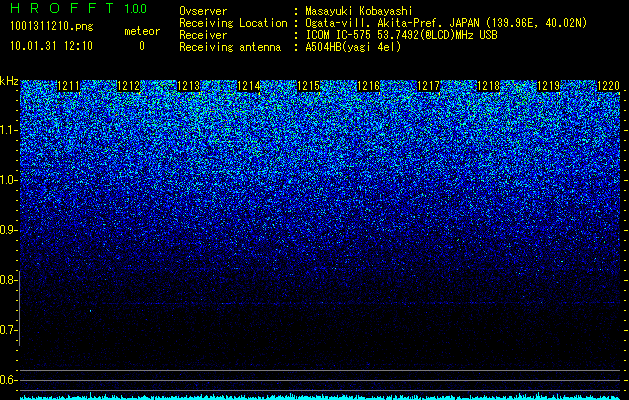629x400 pixels.
Task: Click the cyan signal level strip at bottom
Action: [x=320, y=397]
